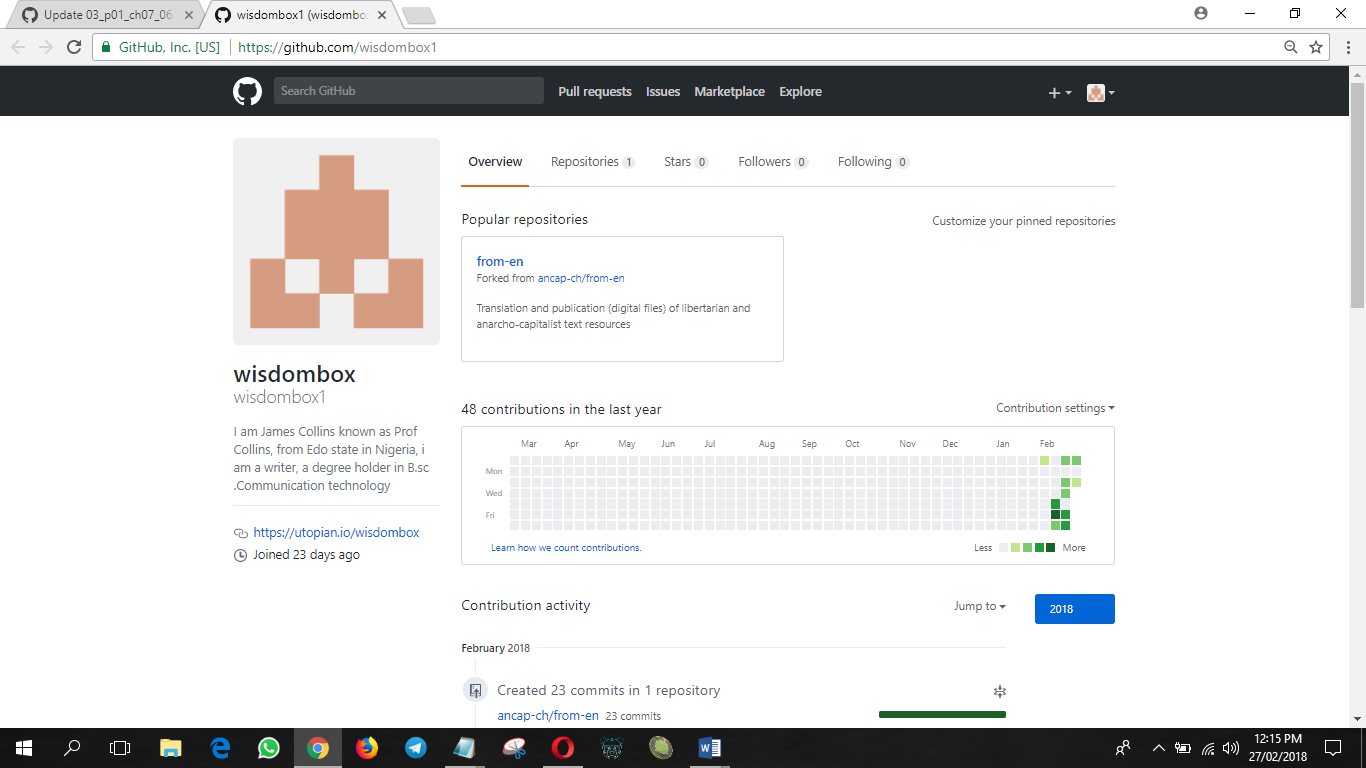Switch to the Following tab

[x=873, y=162]
